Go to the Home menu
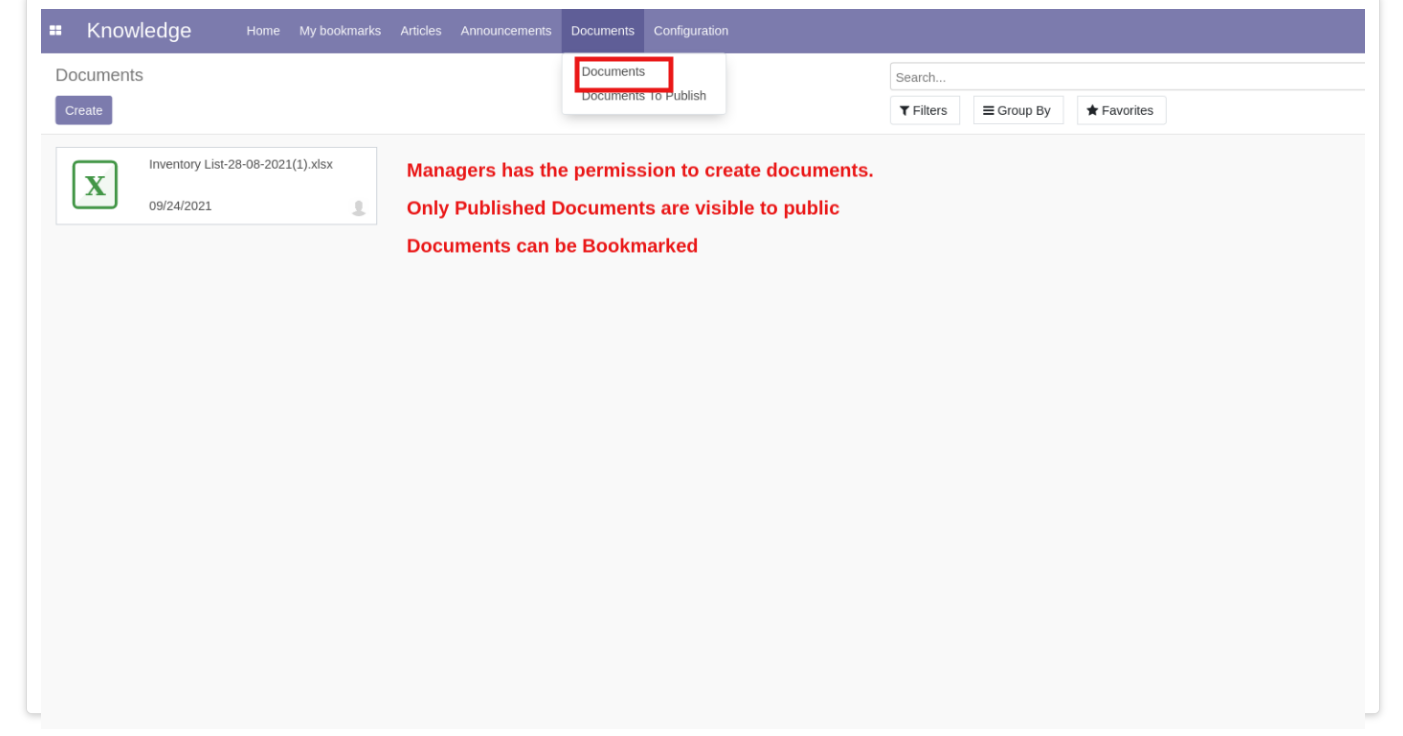This screenshot has width=1403, height=736. point(263,31)
